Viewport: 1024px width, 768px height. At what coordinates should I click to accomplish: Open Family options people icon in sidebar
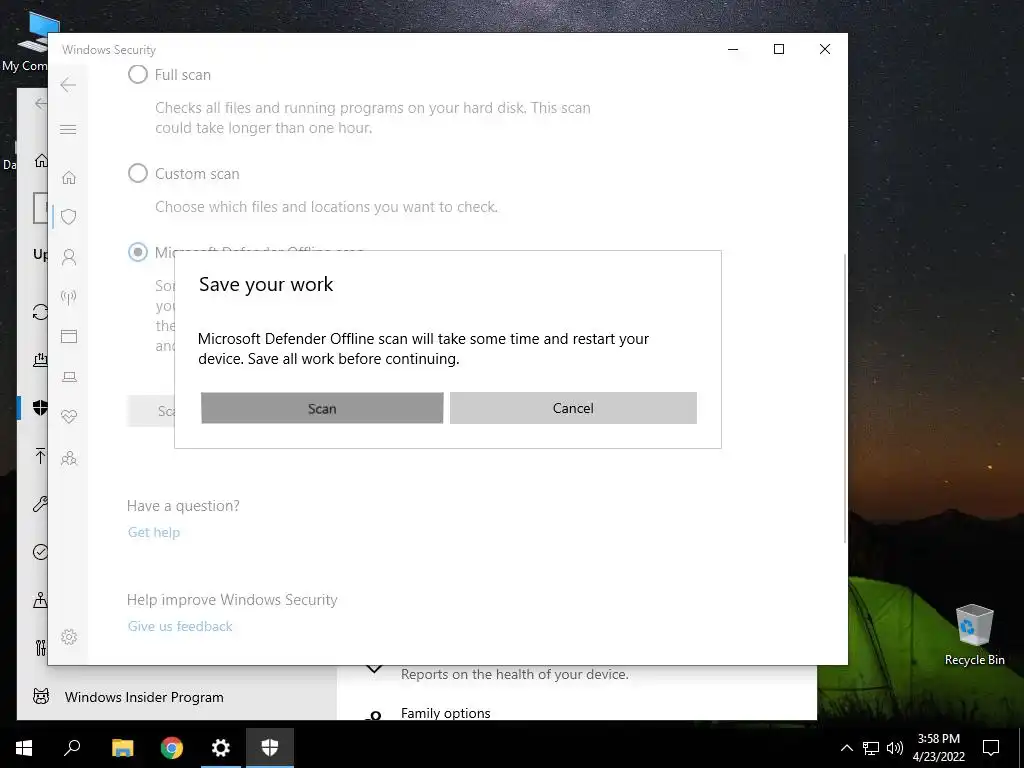pyautogui.click(x=69, y=458)
